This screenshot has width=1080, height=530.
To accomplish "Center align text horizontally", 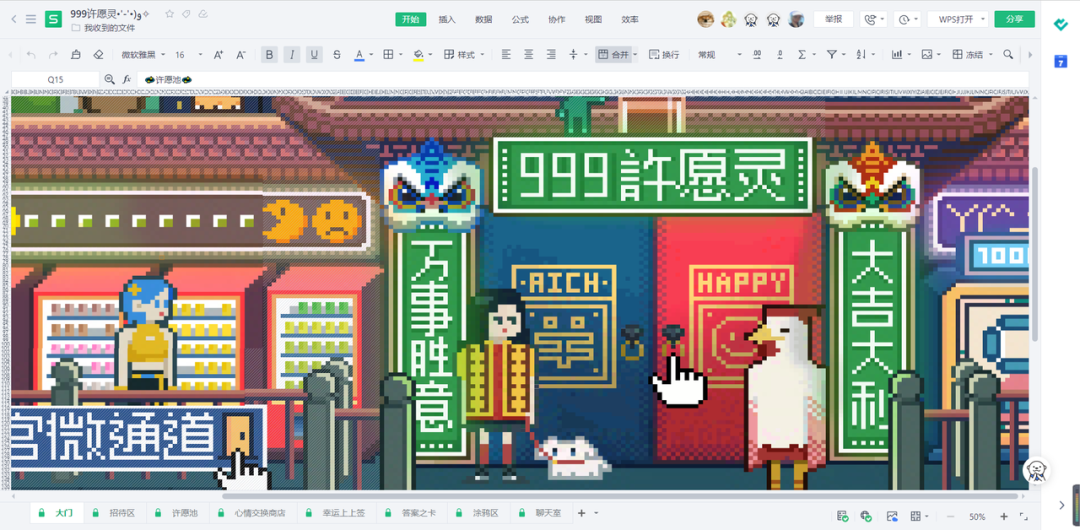I will click(529, 54).
